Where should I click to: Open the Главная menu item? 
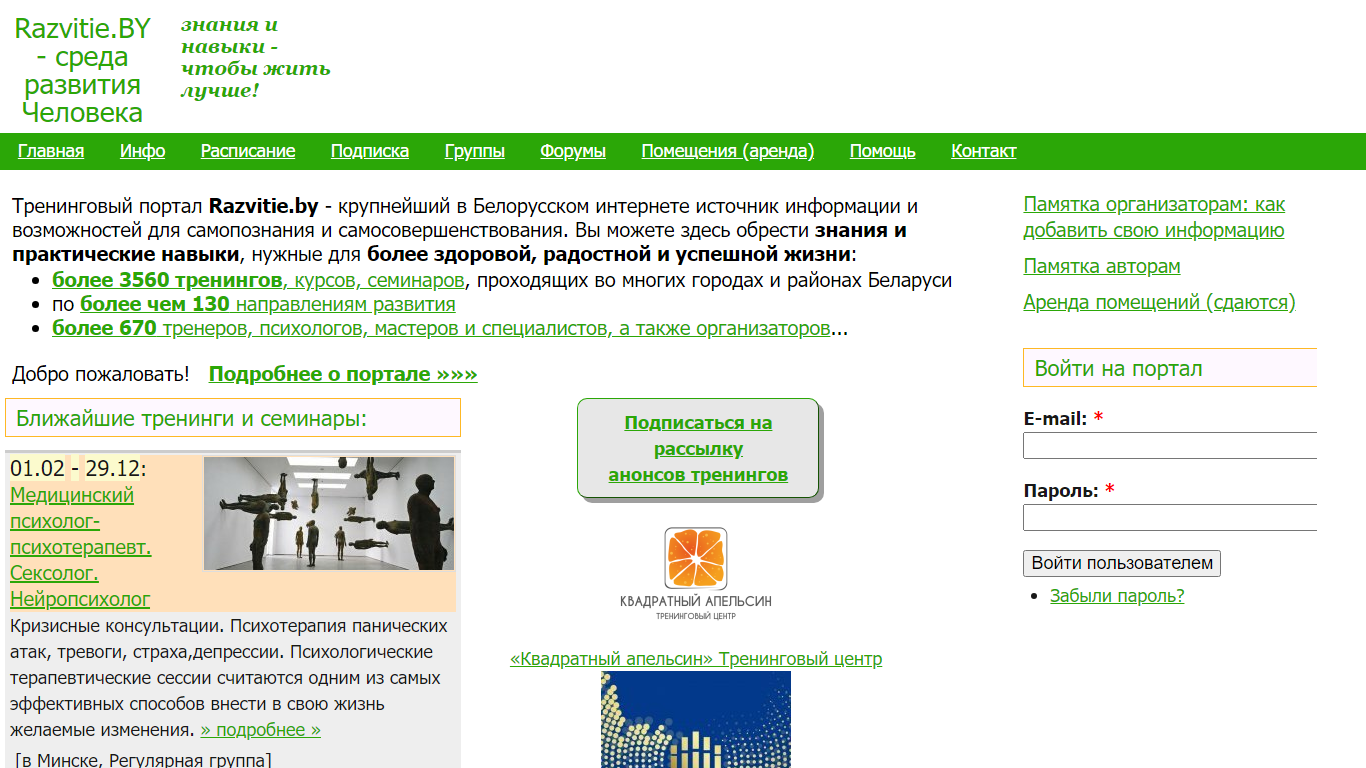51,151
